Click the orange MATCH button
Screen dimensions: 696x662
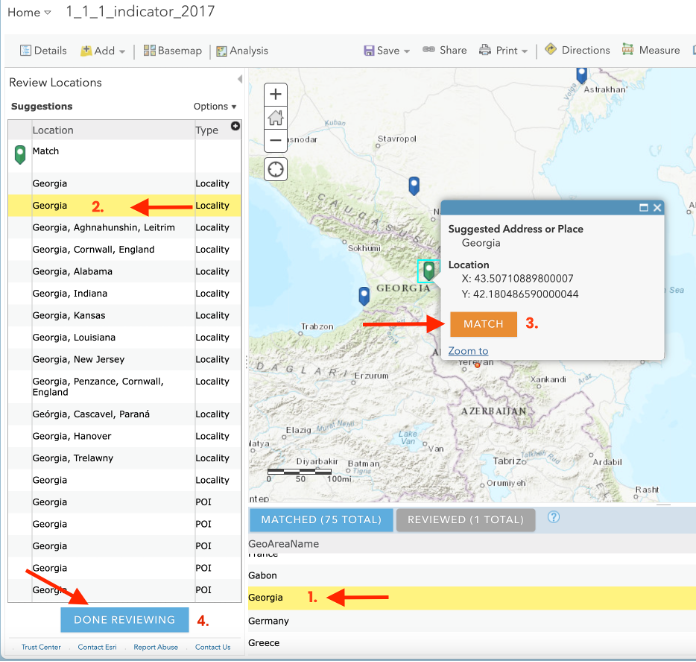pos(483,324)
